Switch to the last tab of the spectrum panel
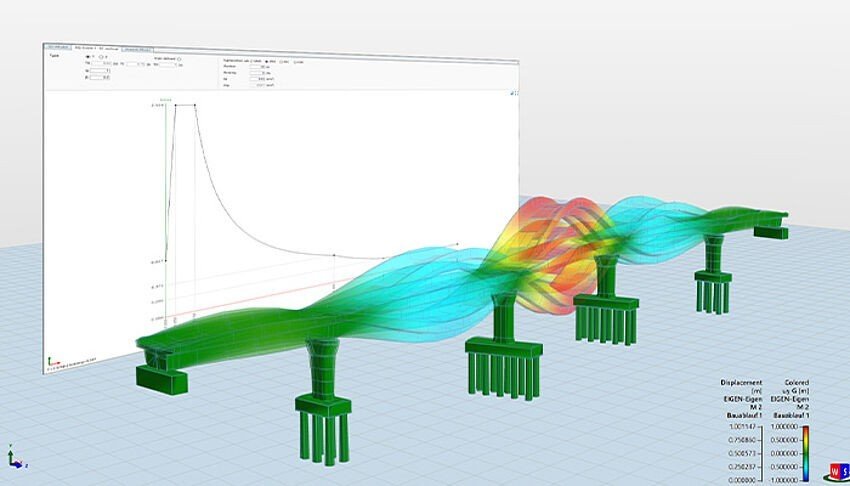 [137, 50]
